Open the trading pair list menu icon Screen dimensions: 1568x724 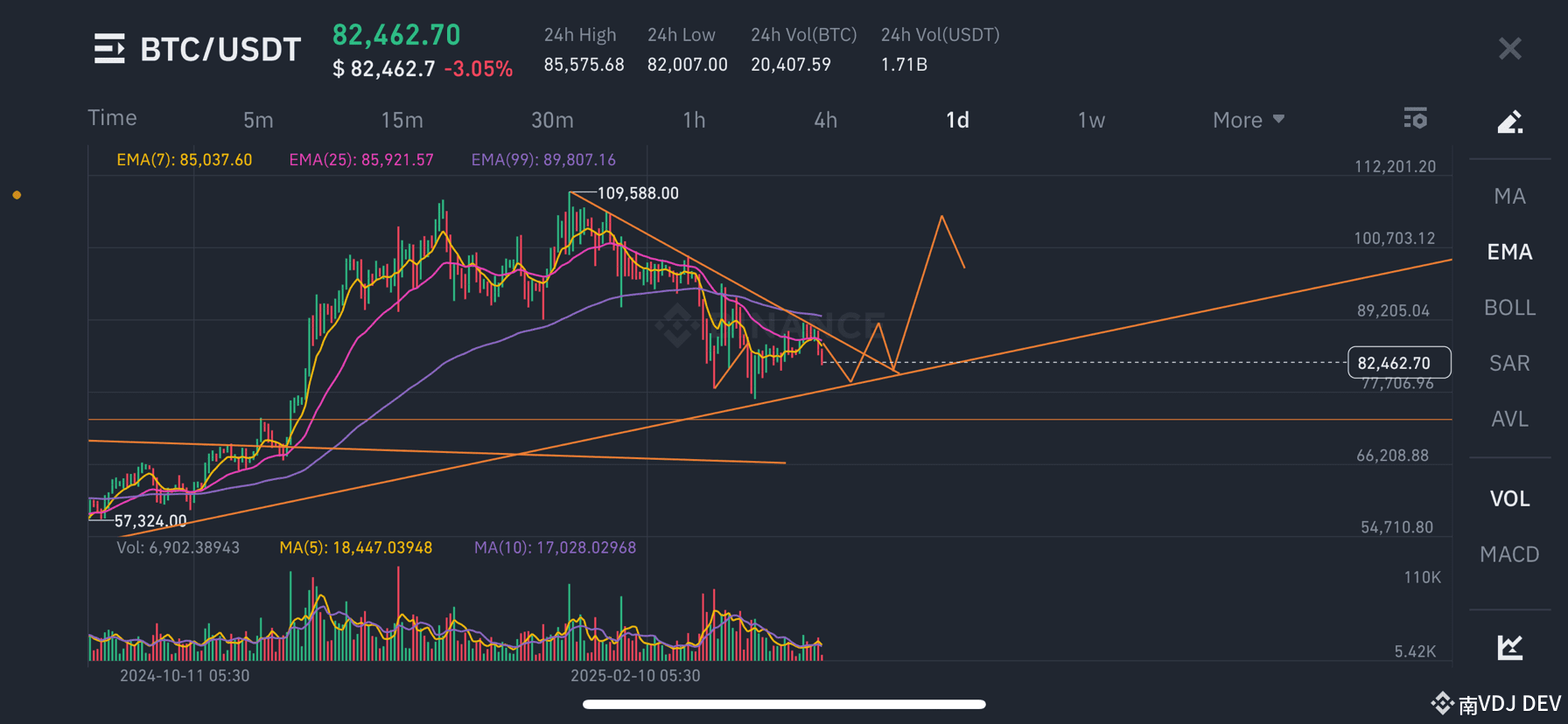[x=109, y=49]
